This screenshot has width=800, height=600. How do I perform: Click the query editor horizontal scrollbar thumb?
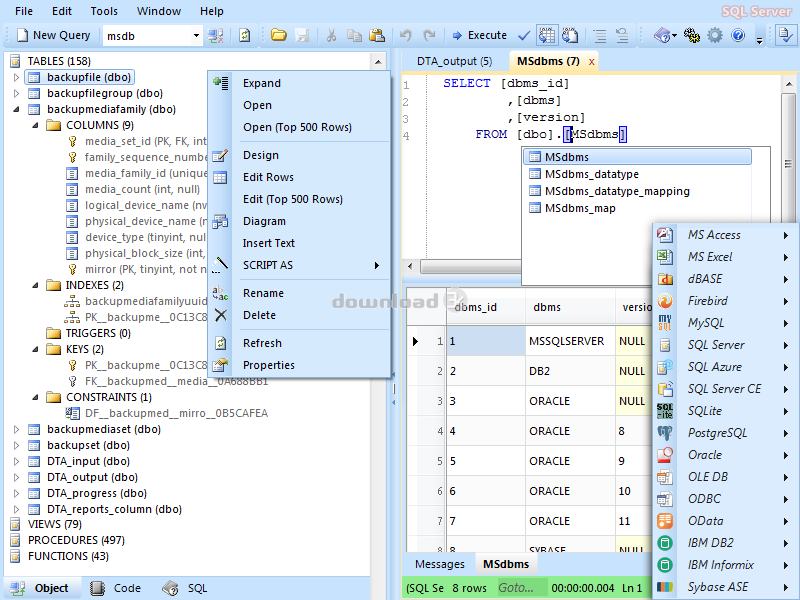(x=470, y=266)
